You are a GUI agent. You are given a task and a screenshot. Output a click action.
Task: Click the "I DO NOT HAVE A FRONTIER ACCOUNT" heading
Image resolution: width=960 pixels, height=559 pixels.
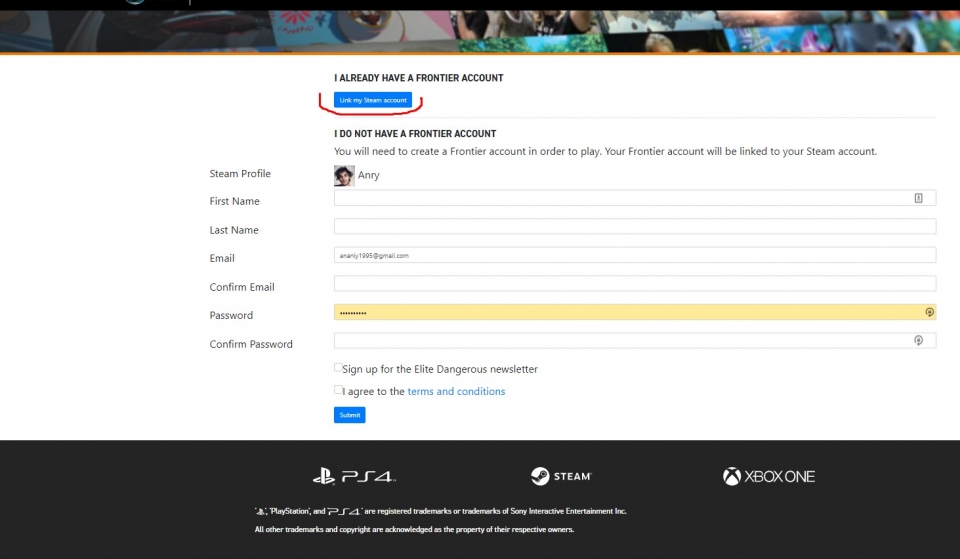[415, 133]
